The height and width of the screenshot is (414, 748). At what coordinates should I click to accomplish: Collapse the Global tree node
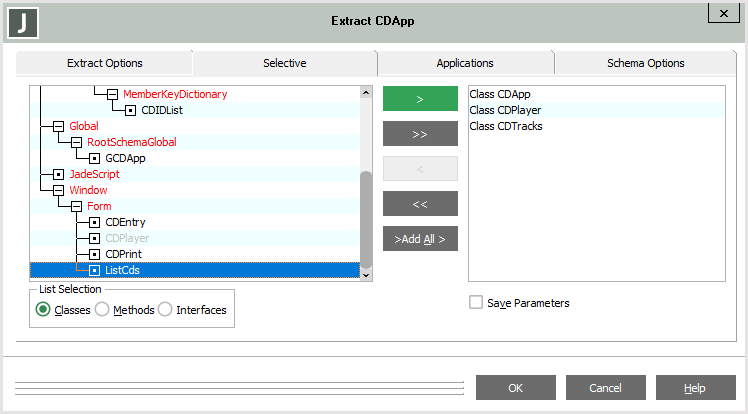[x=58, y=126]
